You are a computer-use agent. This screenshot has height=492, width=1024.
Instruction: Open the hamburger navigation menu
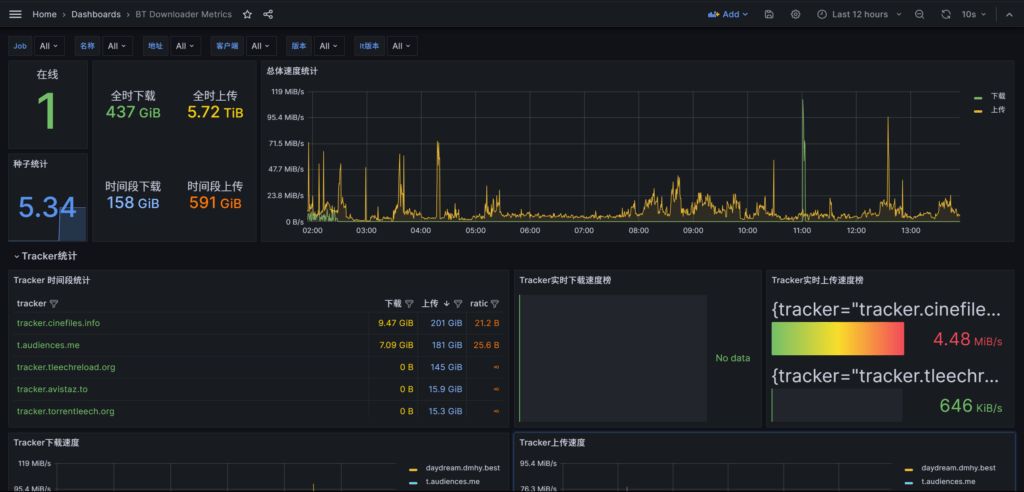[16, 14]
